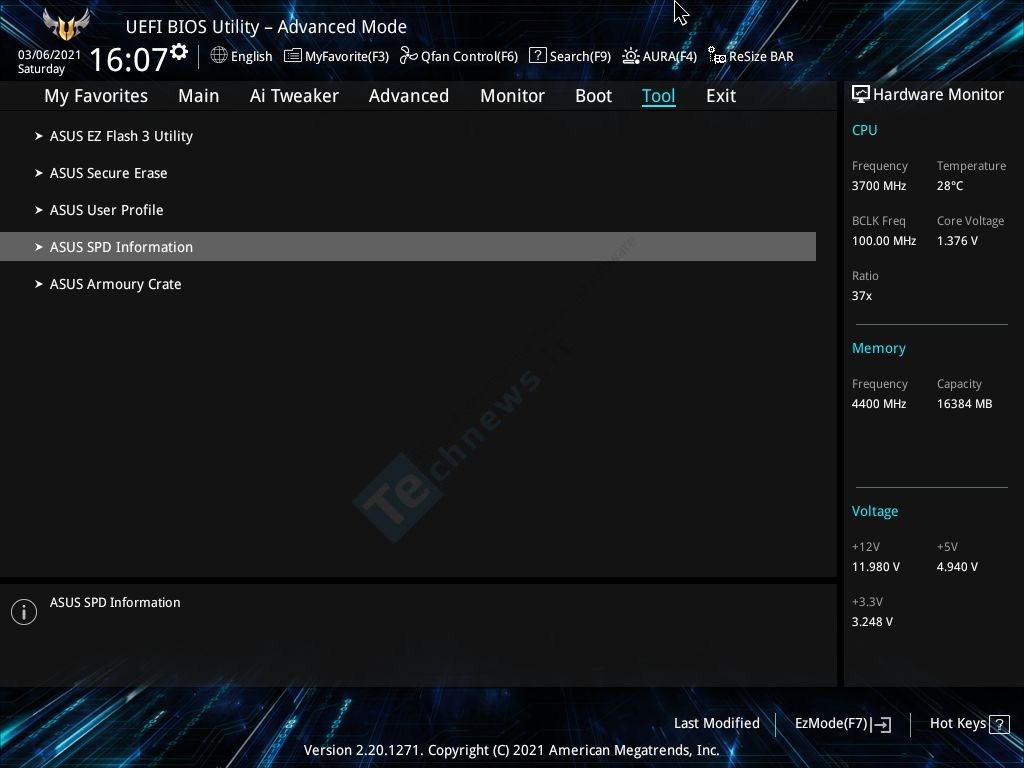Click the Hardware Monitor display icon
This screenshot has width=1024, height=768.
point(861,94)
